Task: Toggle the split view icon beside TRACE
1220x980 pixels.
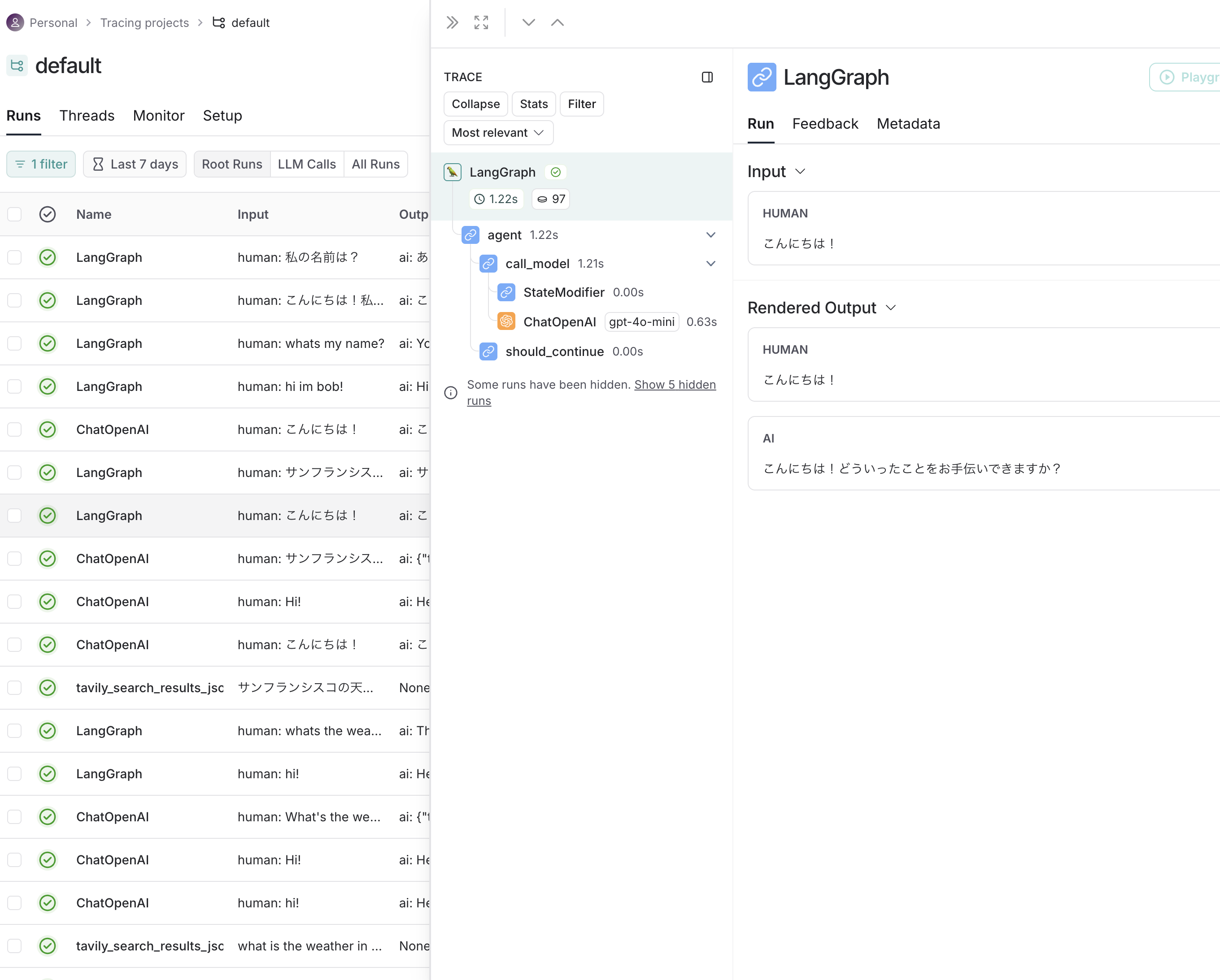Action: (x=708, y=78)
